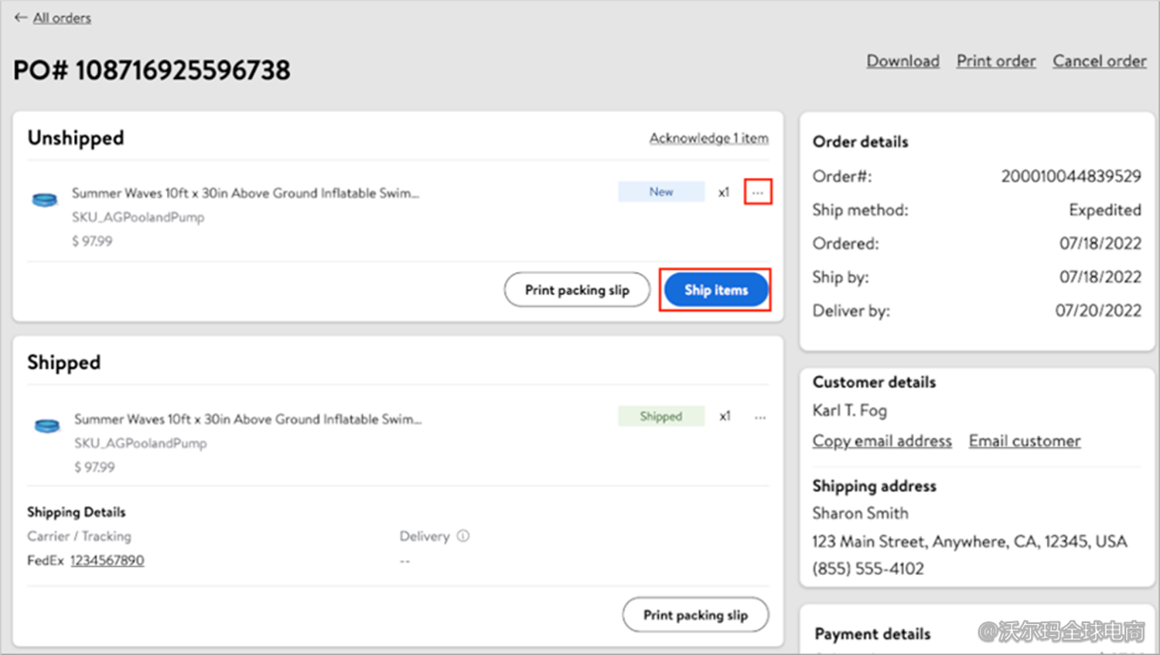This screenshot has width=1160, height=655.
Task: Open more options for the unshipped item
Action: [x=758, y=192]
